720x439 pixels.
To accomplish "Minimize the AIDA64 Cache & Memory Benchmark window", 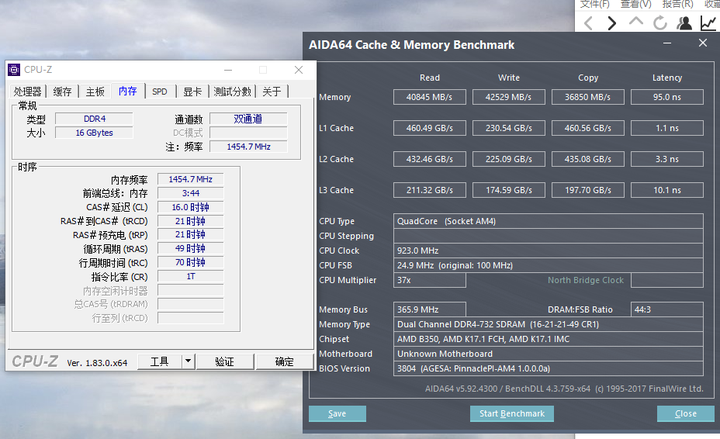I will click(667, 43).
